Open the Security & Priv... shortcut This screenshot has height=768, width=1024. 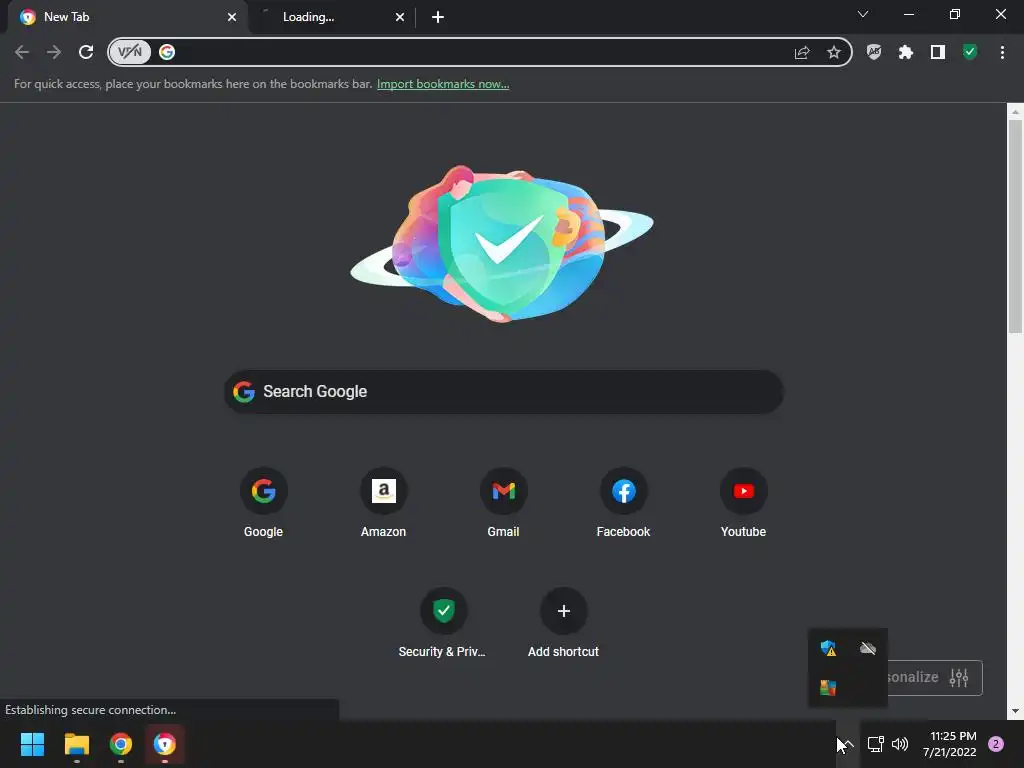pos(443,624)
